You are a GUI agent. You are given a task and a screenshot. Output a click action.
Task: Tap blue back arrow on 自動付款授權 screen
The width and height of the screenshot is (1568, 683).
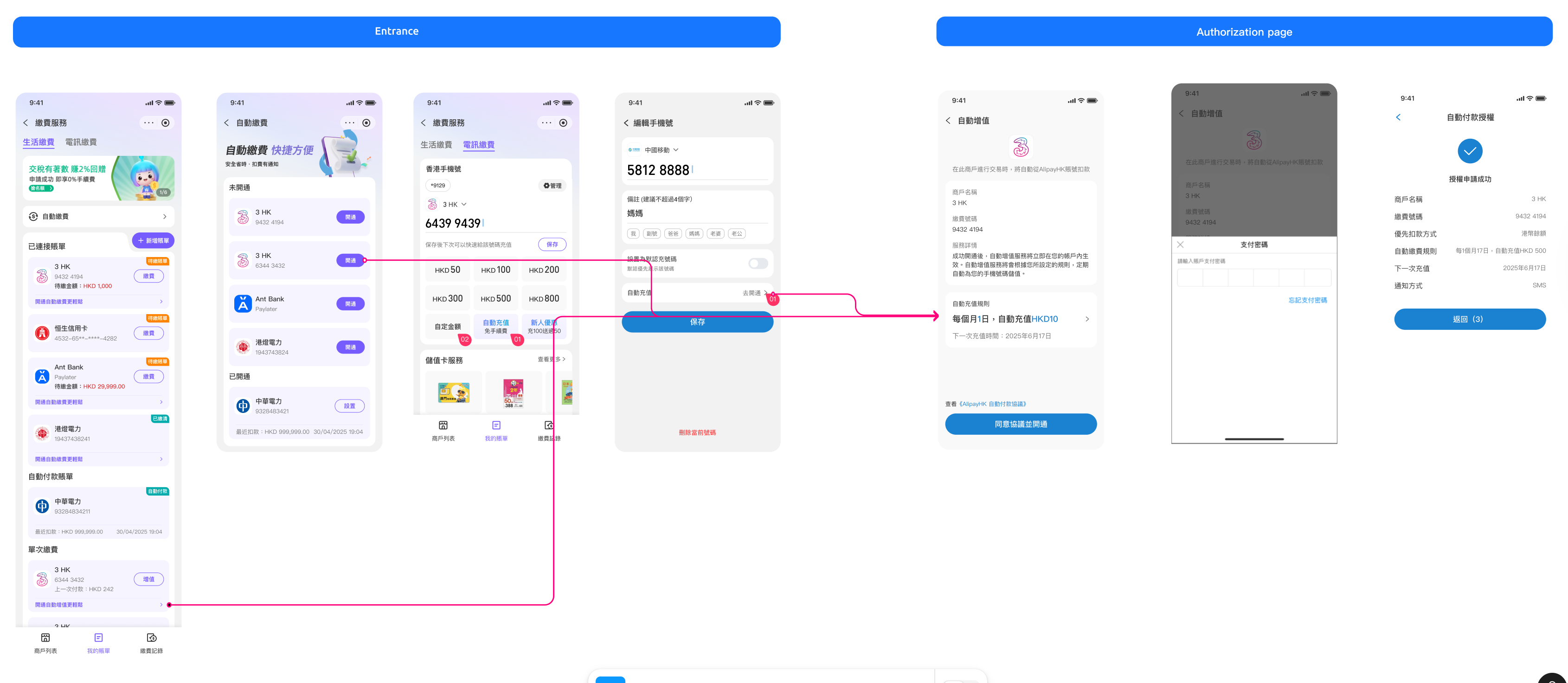coord(1398,117)
